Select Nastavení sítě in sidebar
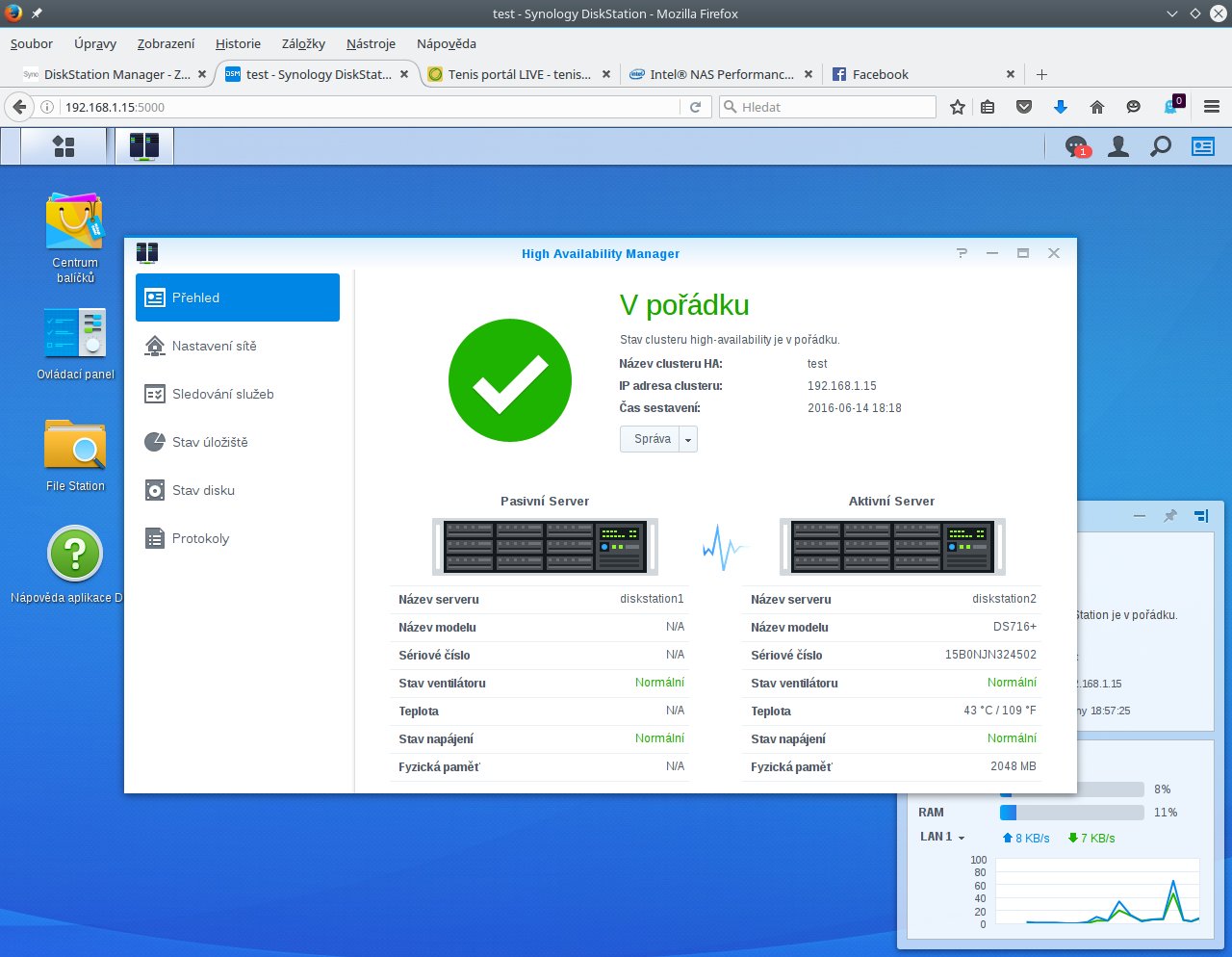The height and width of the screenshot is (957, 1232). [x=214, y=346]
